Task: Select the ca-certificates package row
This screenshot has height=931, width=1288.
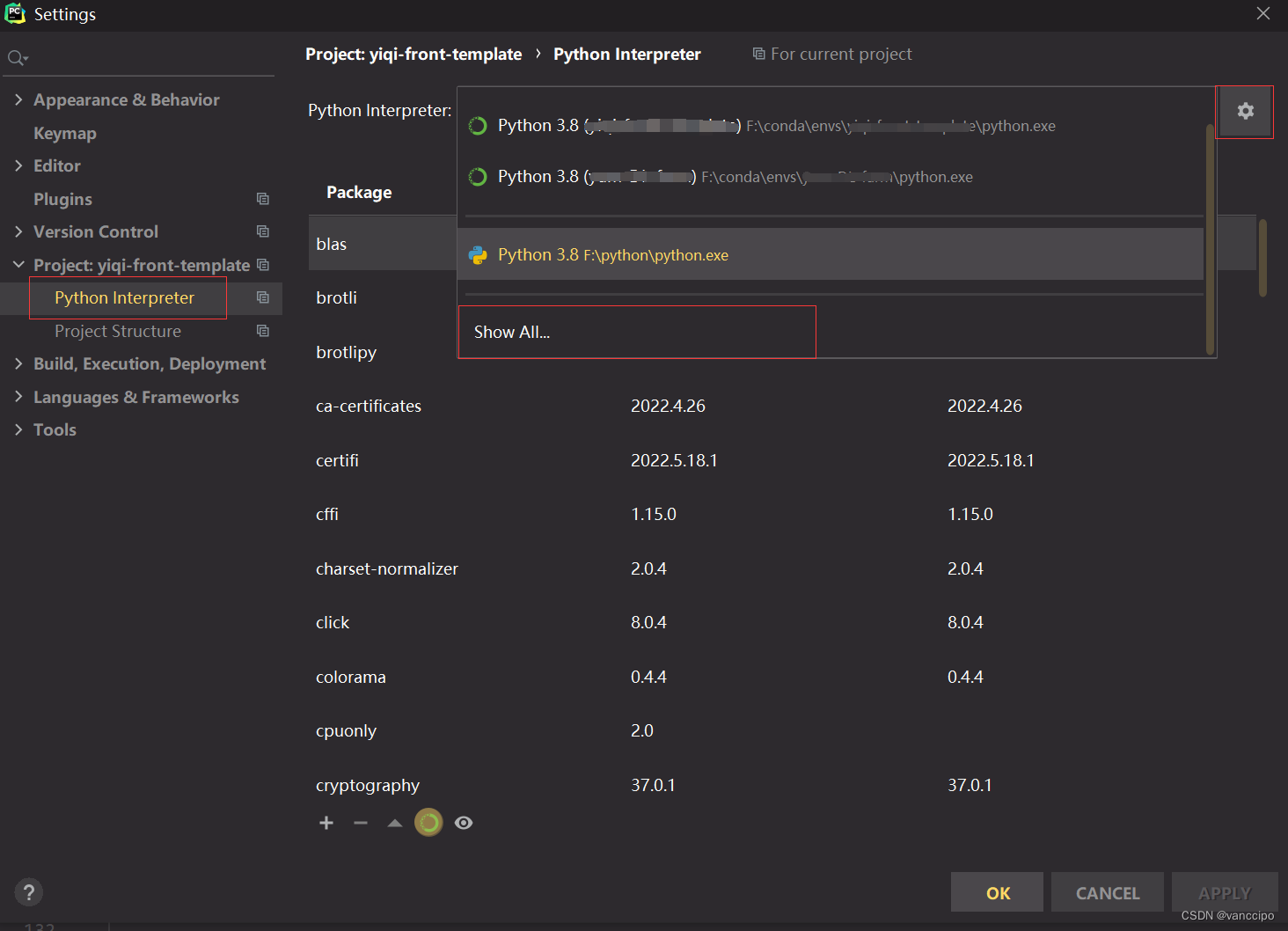Action: [x=783, y=406]
